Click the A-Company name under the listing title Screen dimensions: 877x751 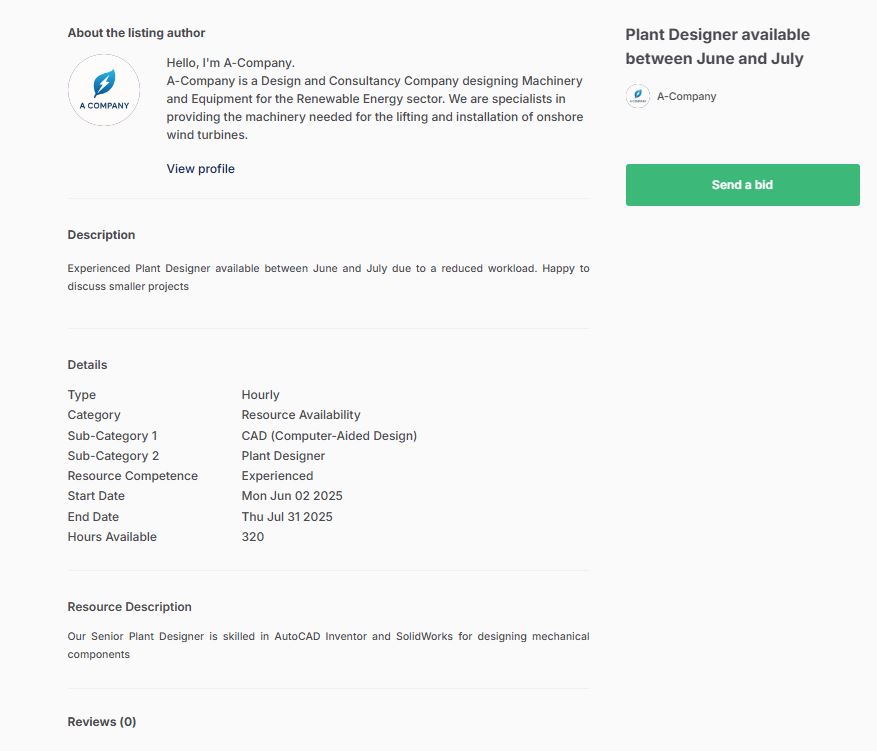point(686,97)
